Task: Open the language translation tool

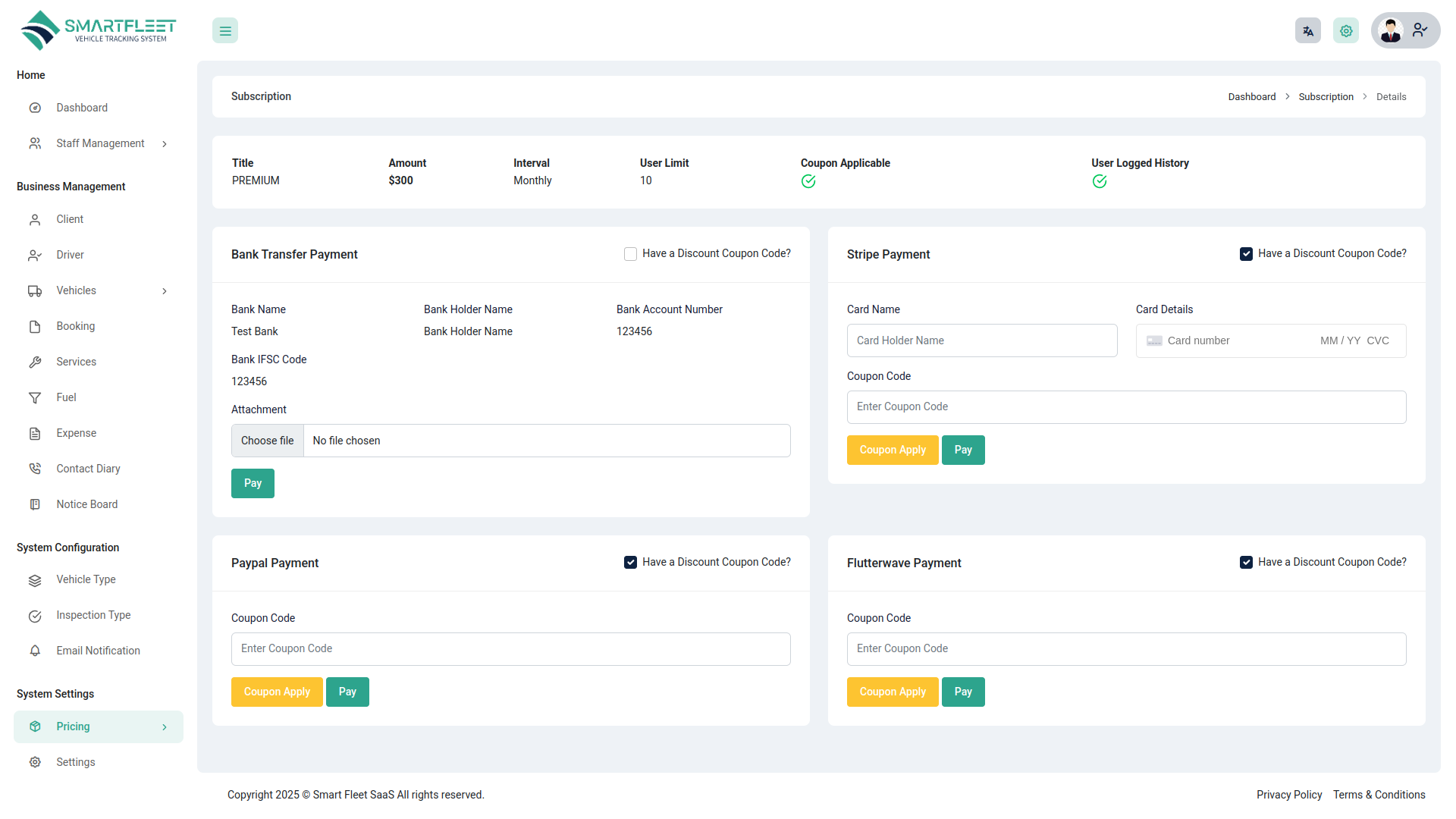Action: tap(1307, 30)
